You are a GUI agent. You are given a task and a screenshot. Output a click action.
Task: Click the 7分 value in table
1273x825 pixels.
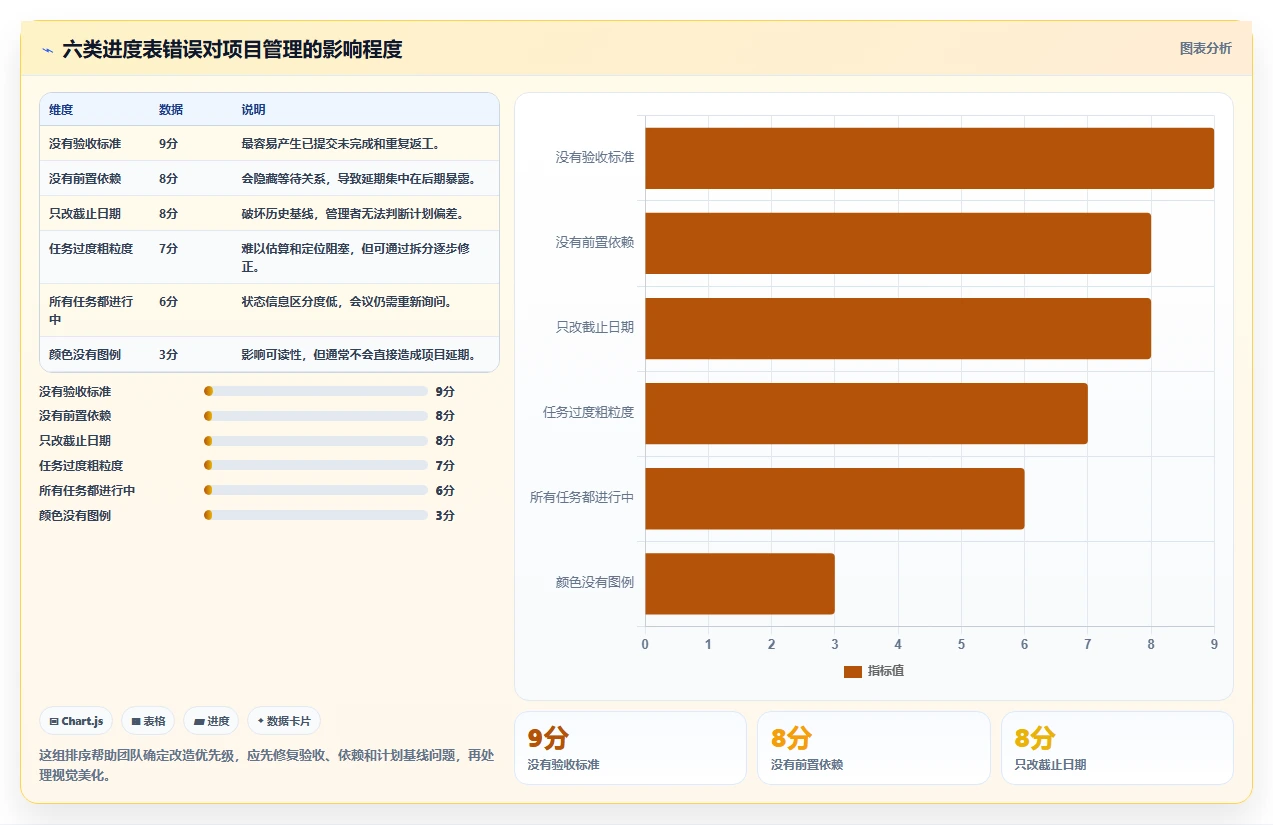tap(168, 249)
